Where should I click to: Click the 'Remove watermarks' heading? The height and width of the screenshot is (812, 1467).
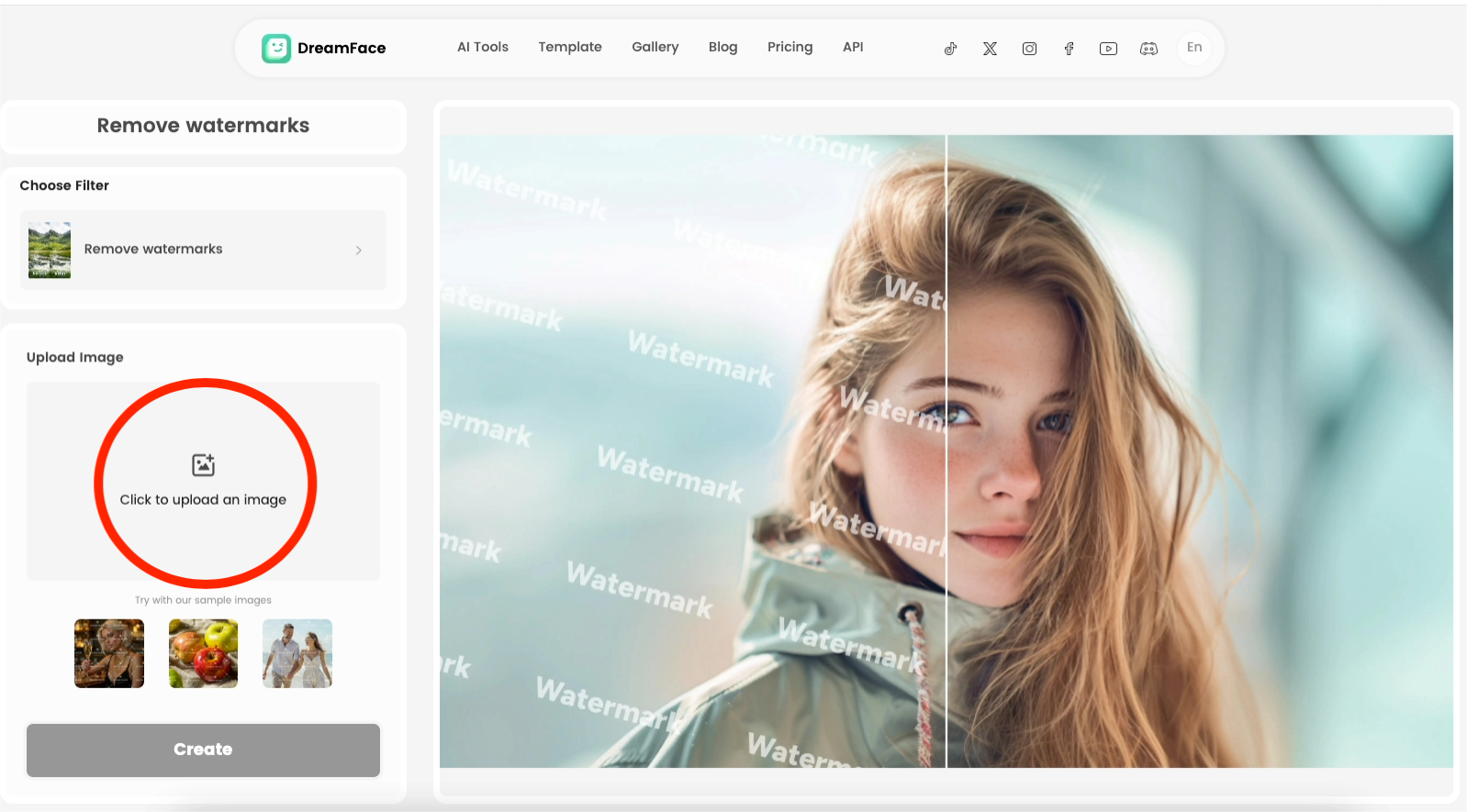(203, 126)
